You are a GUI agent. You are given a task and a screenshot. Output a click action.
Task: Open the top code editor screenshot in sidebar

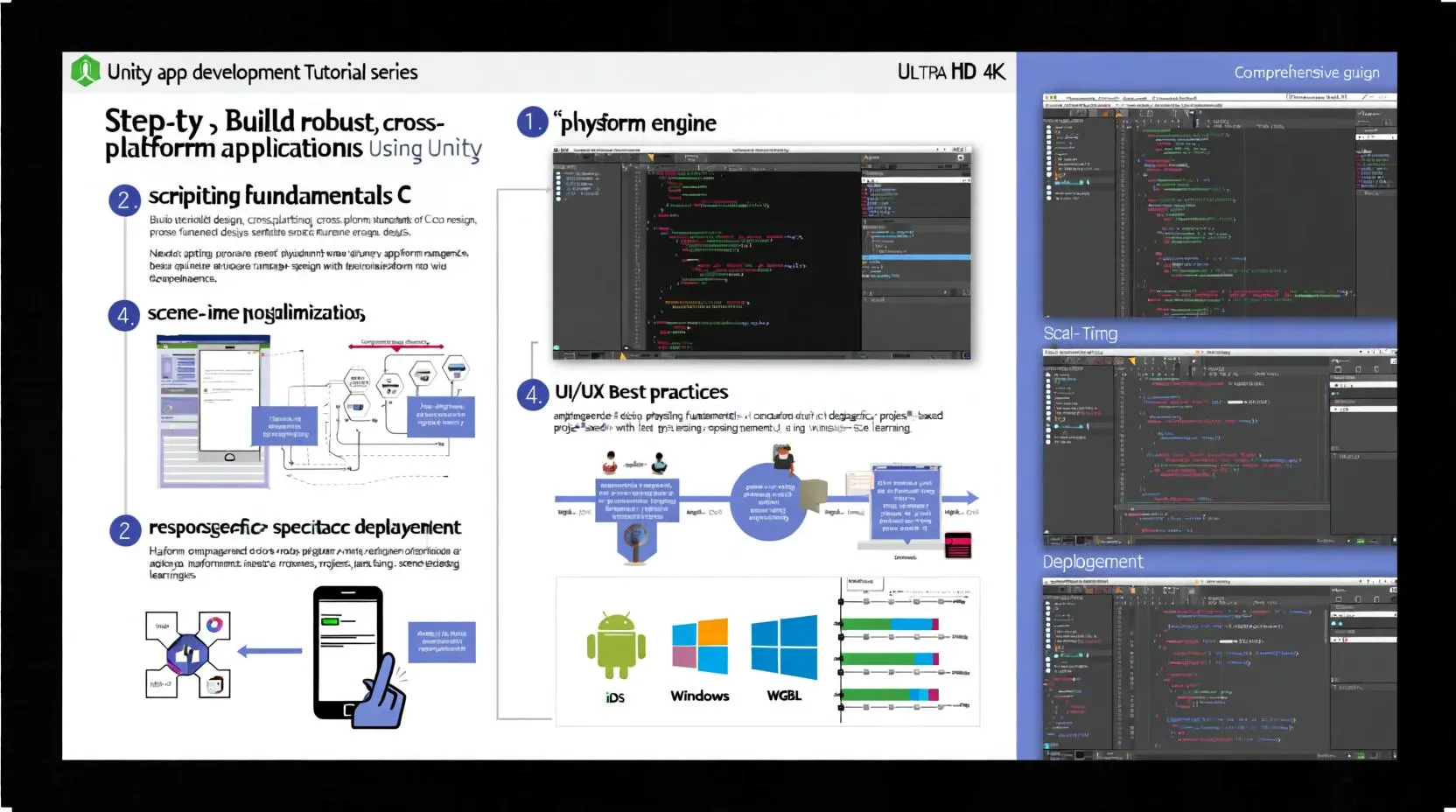(x=1219, y=206)
